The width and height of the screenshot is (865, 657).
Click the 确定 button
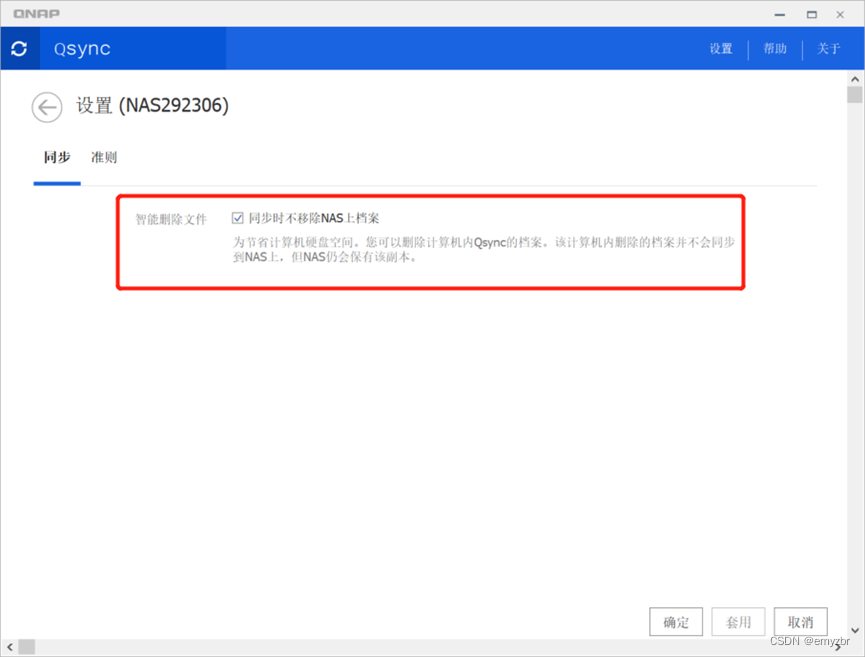tap(676, 622)
